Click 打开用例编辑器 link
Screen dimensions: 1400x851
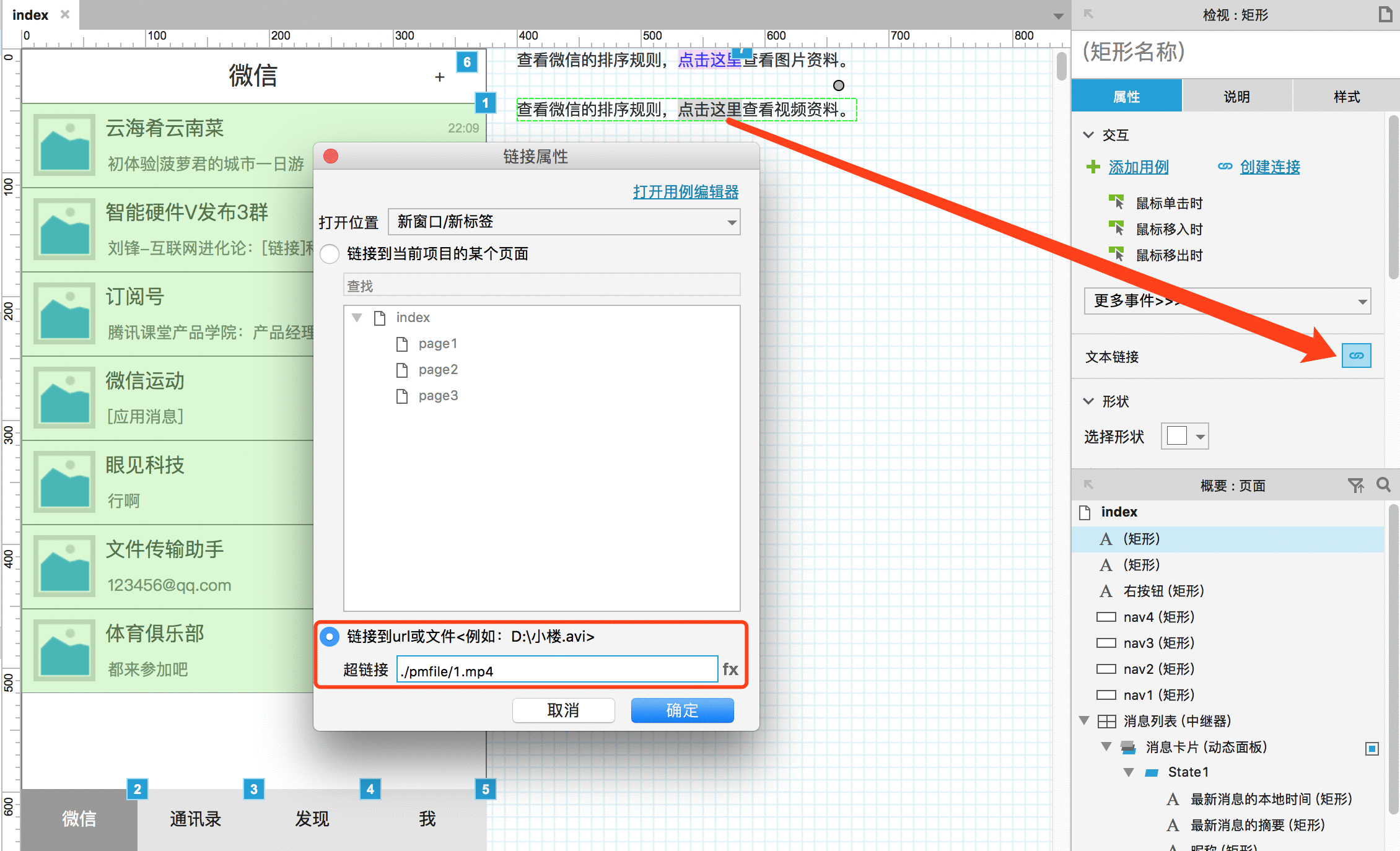tap(686, 193)
